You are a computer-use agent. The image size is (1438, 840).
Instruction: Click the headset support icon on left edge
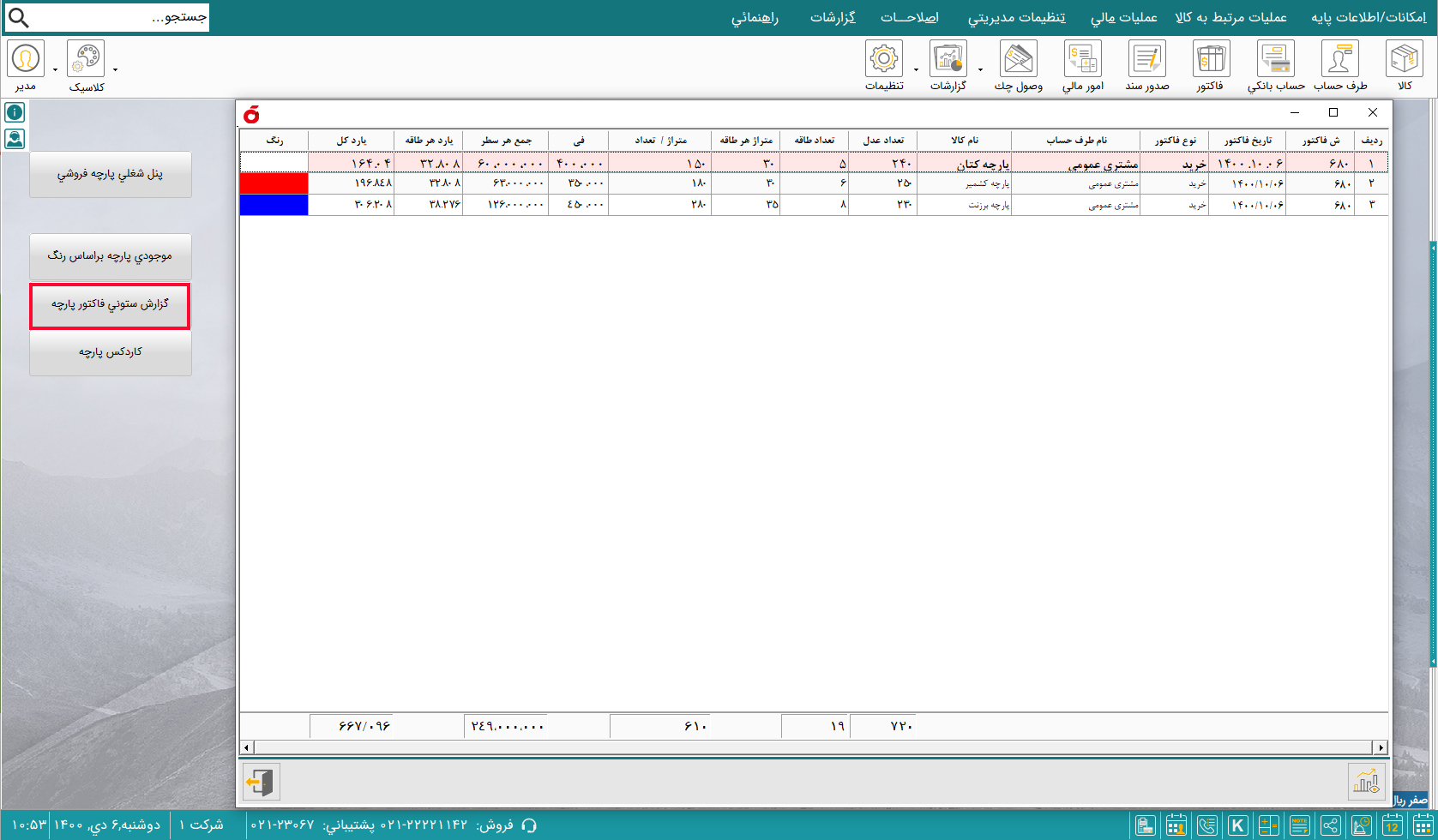15,138
